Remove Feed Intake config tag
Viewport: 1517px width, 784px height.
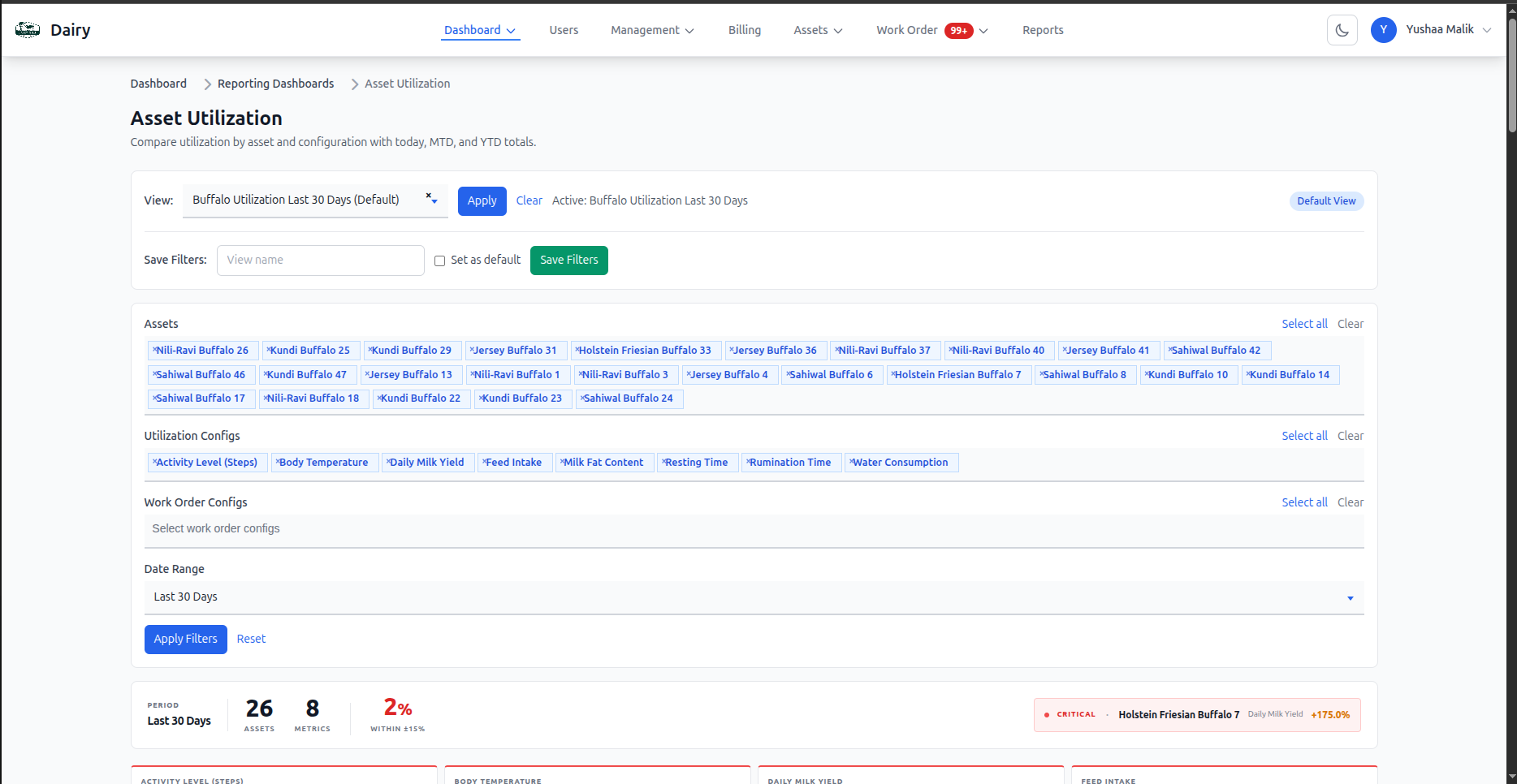484,462
